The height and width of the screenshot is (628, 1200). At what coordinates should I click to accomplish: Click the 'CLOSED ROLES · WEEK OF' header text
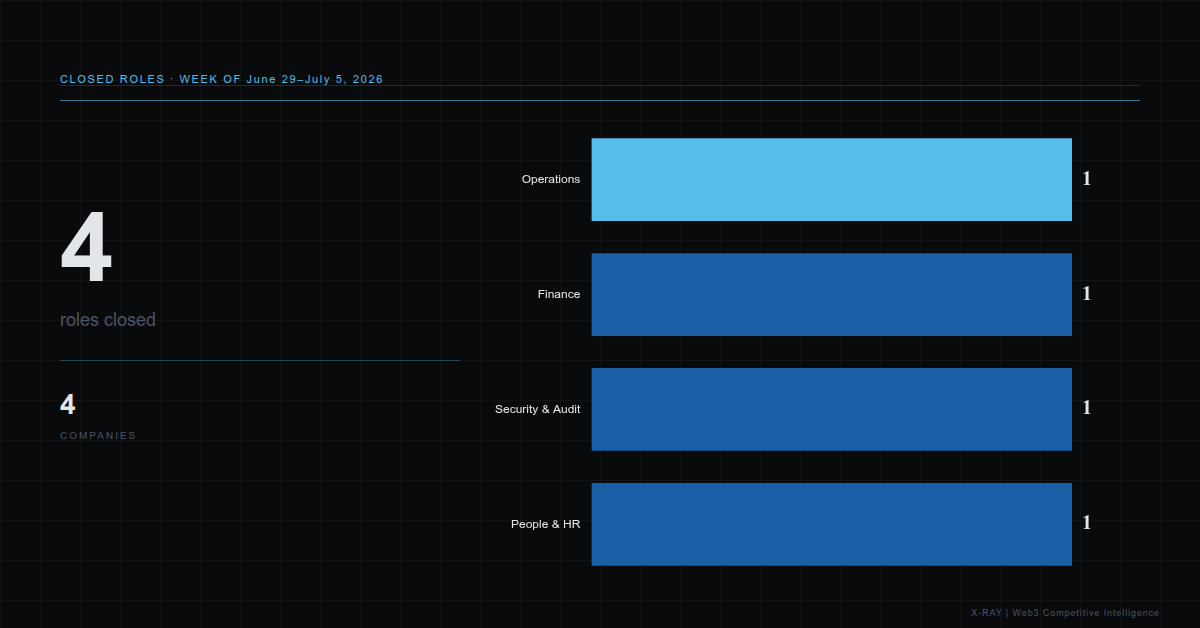tap(151, 79)
